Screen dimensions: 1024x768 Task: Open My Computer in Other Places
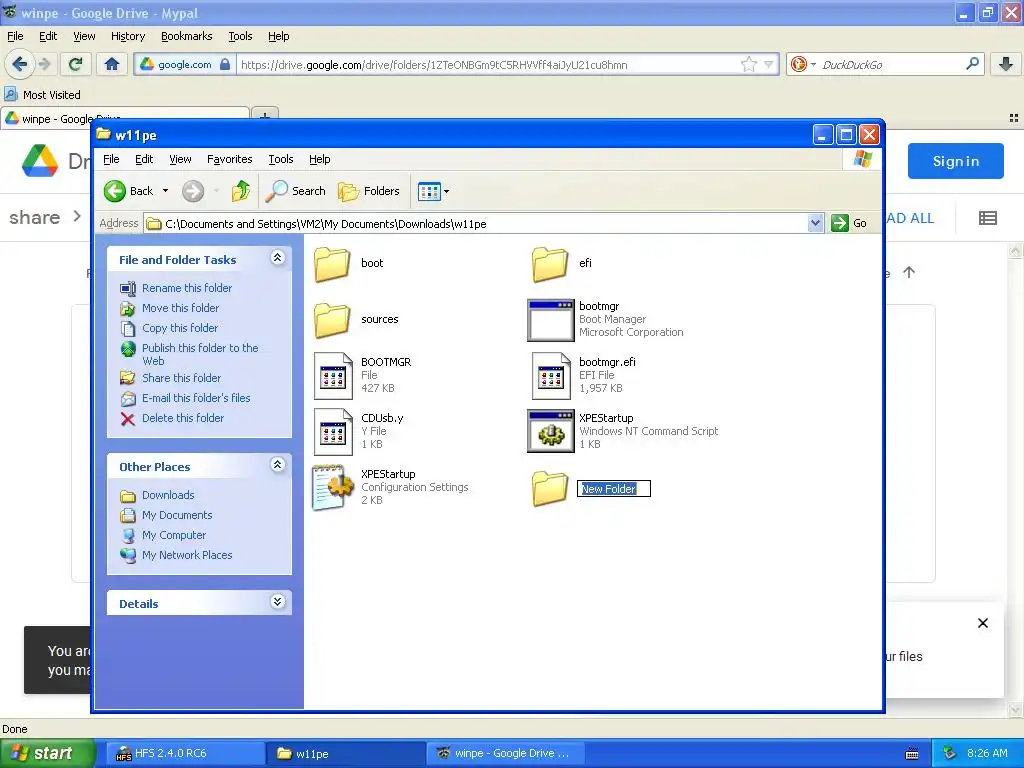point(174,536)
